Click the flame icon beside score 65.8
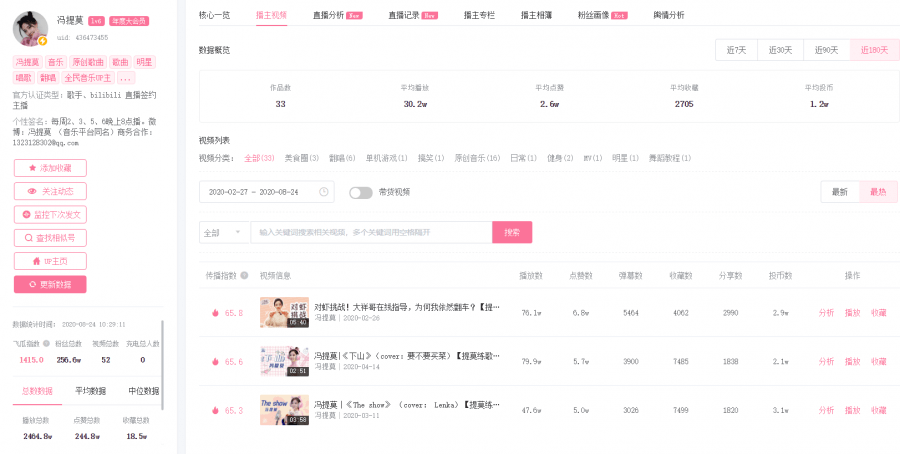900x454 pixels. tap(216, 313)
